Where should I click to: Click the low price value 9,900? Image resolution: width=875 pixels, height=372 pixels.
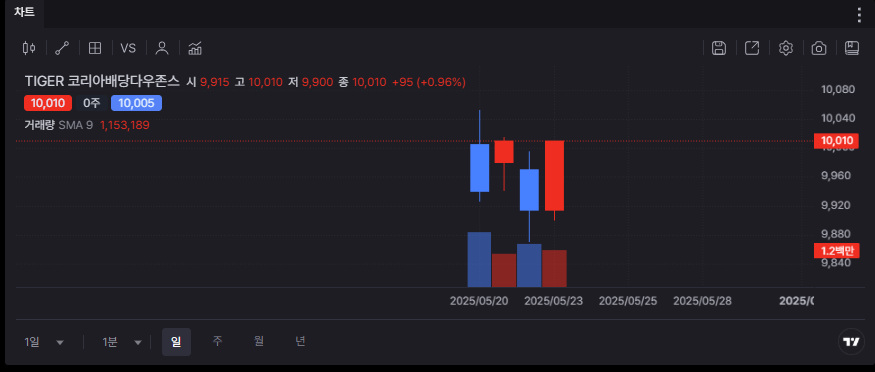pos(318,82)
